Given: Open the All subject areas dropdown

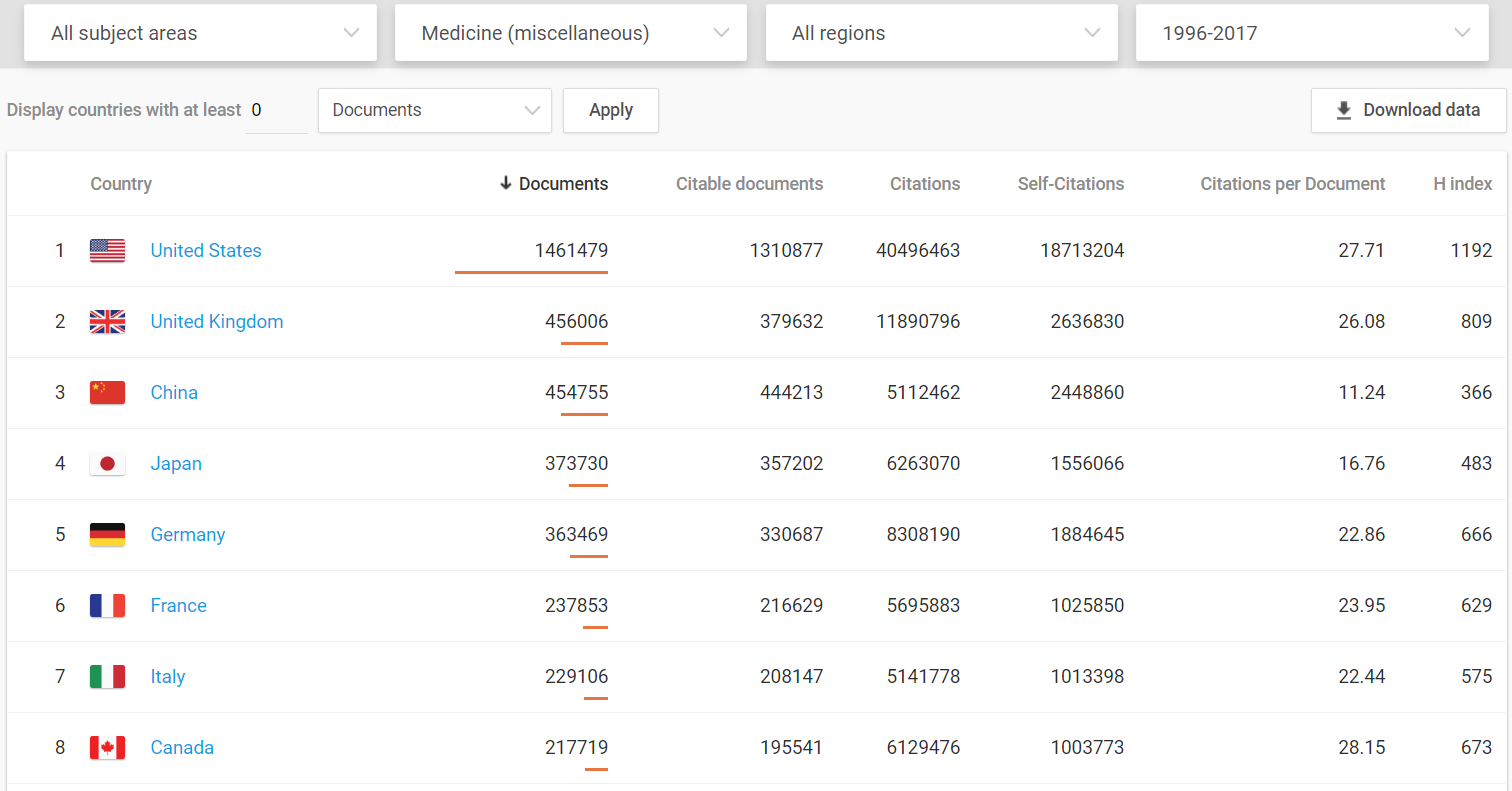Looking at the screenshot, I should point(200,33).
